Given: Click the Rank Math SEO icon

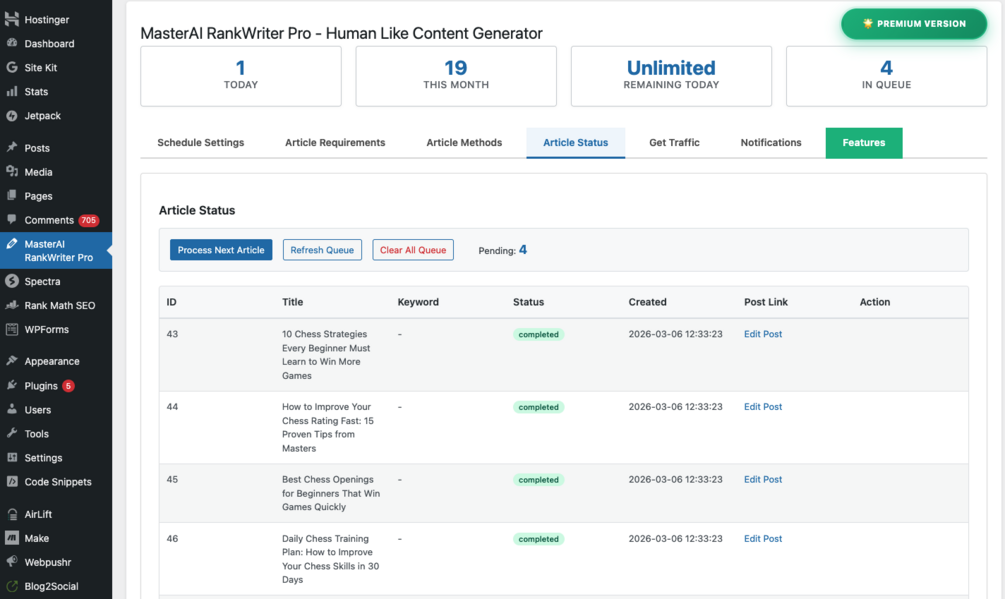Looking at the screenshot, I should pyautogui.click(x=12, y=305).
